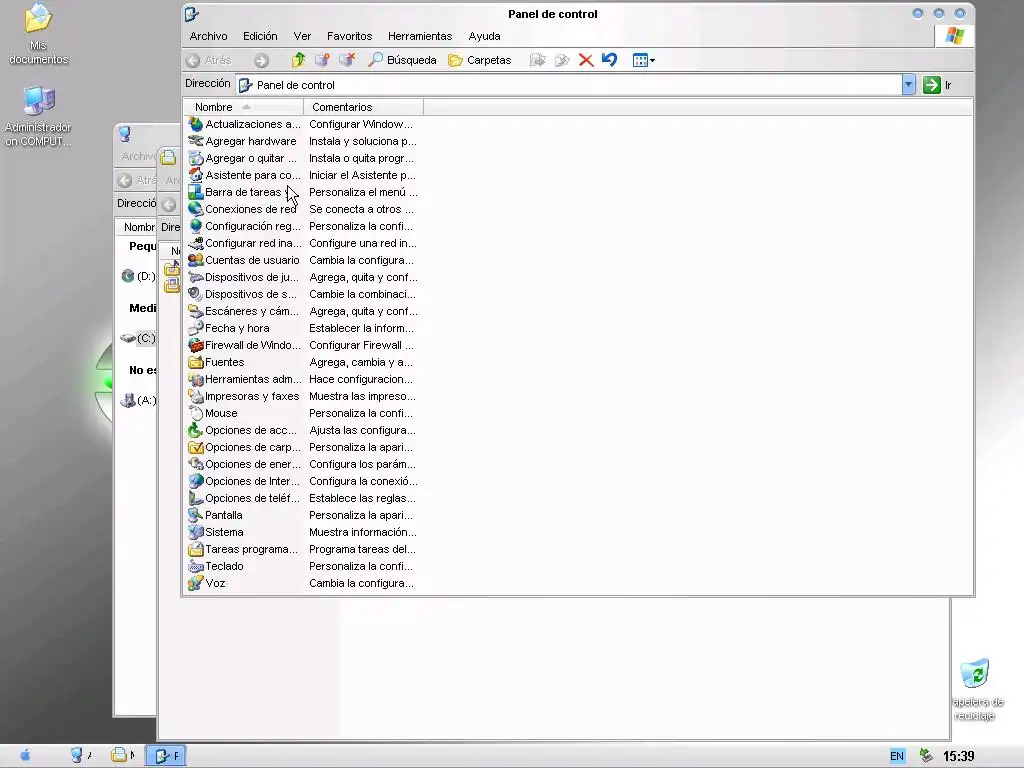Select the Opciones de accesibilidad icon

pyautogui.click(x=196, y=430)
